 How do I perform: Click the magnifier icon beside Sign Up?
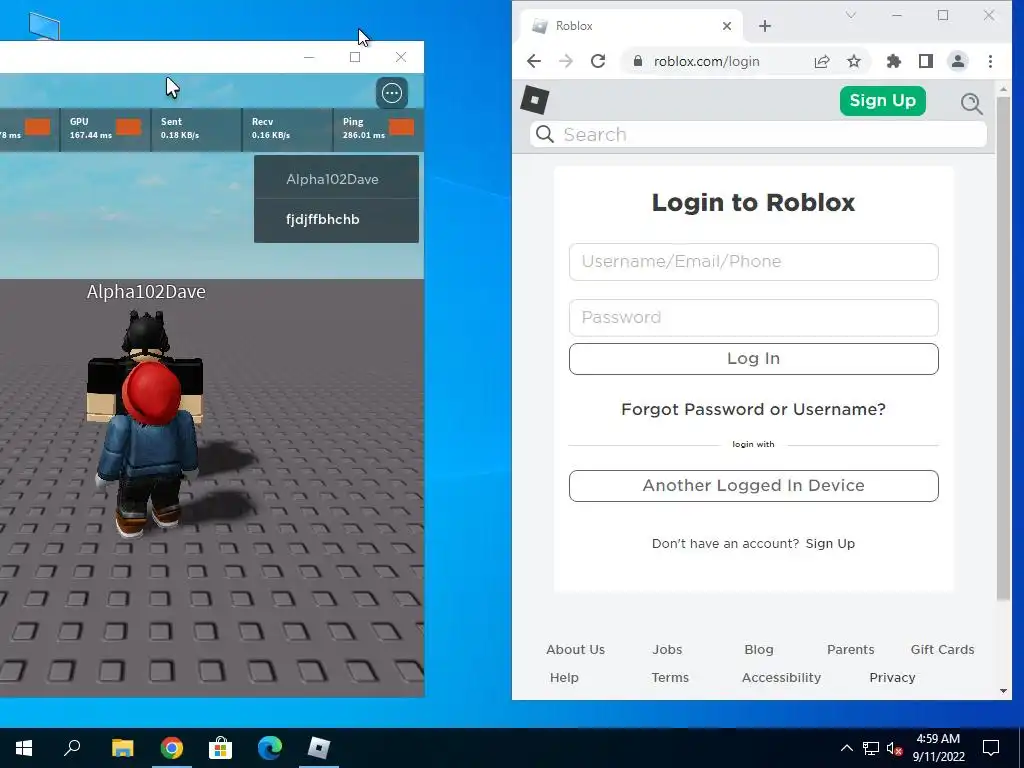pos(971,103)
